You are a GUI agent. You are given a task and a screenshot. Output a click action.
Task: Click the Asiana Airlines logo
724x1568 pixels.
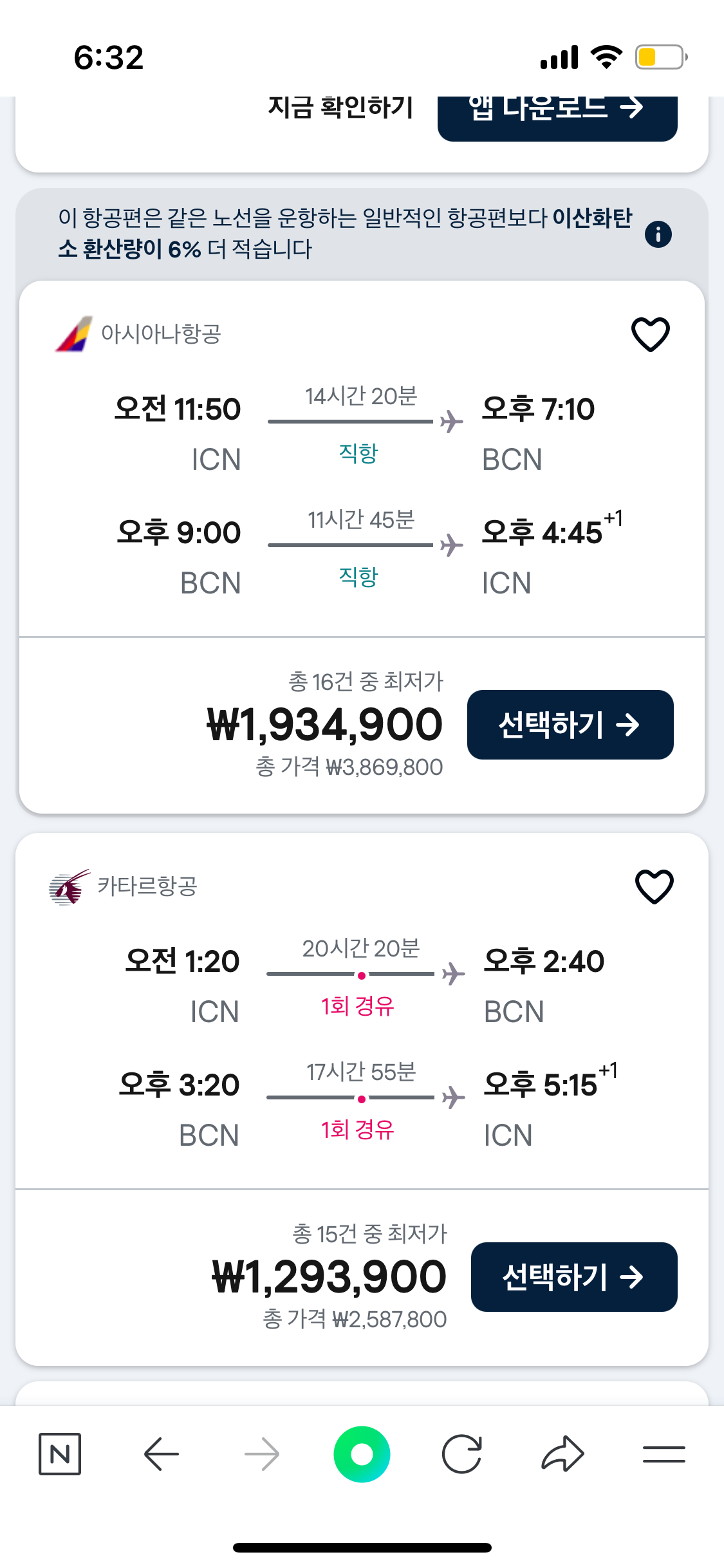(74, 333)
